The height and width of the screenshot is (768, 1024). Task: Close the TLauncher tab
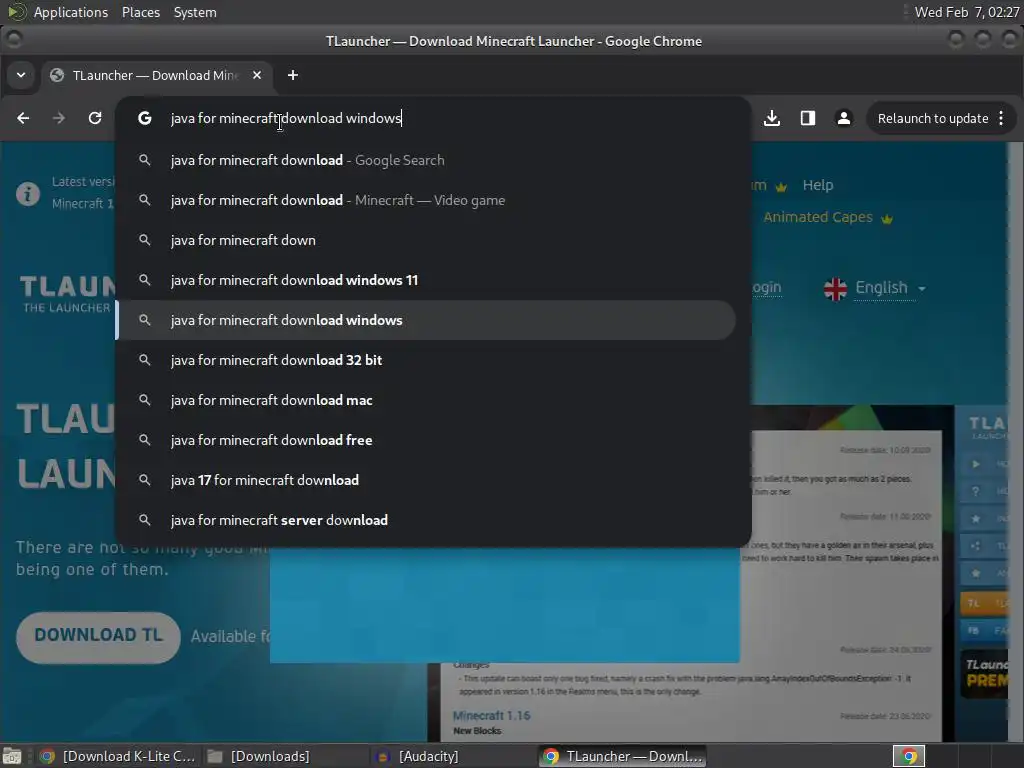tap(257, 75)
